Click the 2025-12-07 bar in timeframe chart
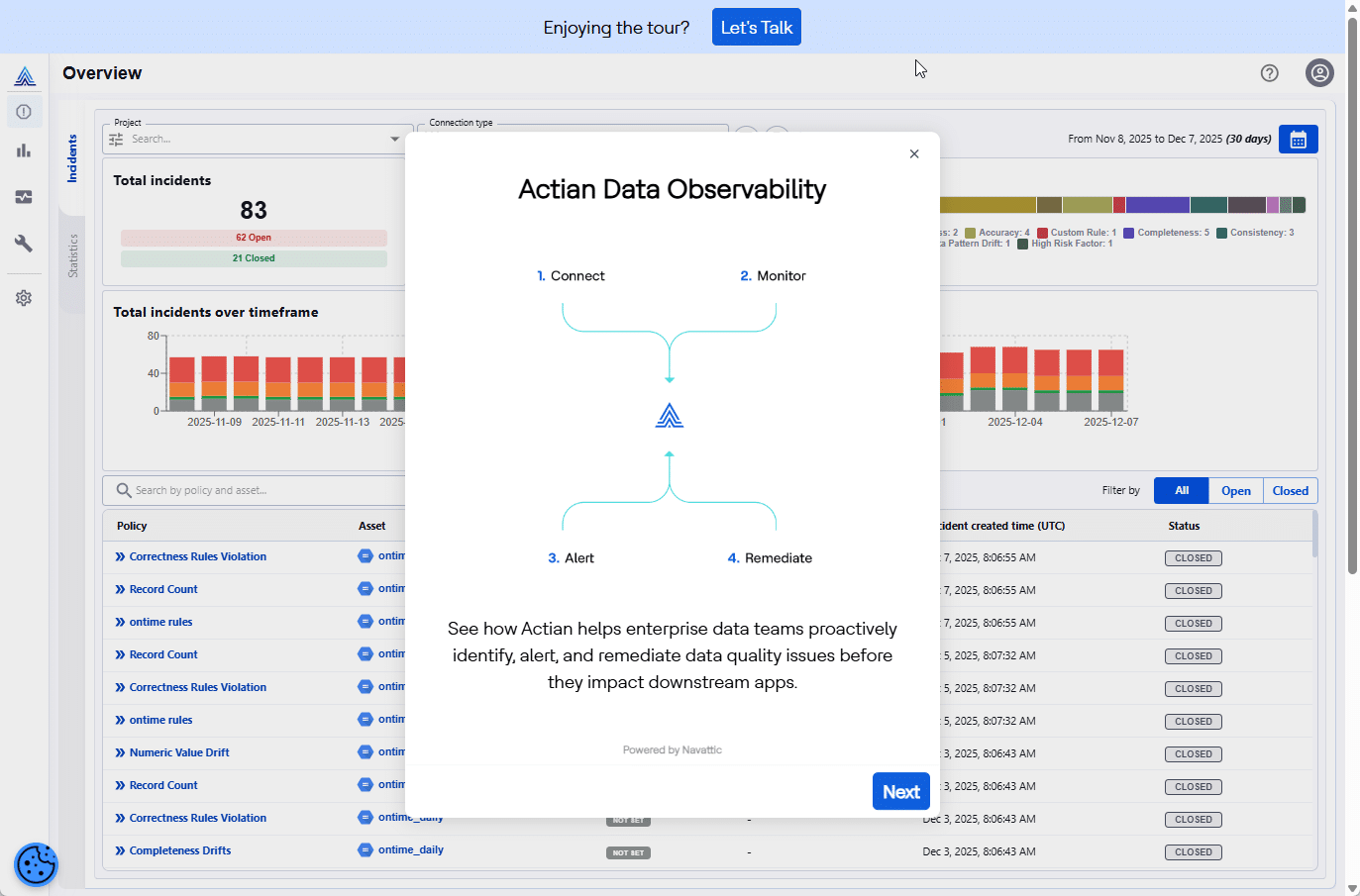The width and height of the screenshot is (1360, 896). 1111,380
